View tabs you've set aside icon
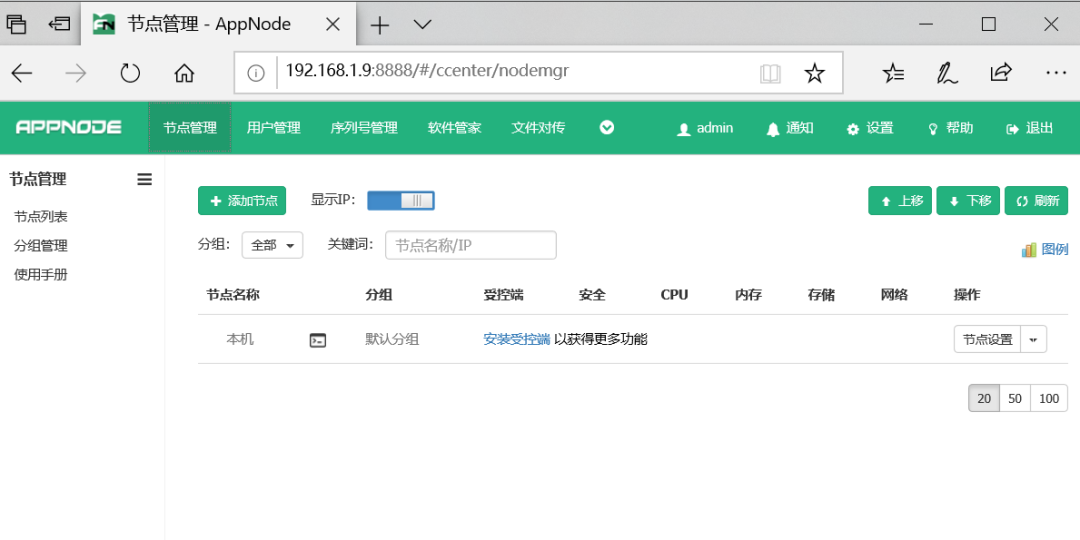The height and width of the screenshot is (540, 1080). coord(16,25)
